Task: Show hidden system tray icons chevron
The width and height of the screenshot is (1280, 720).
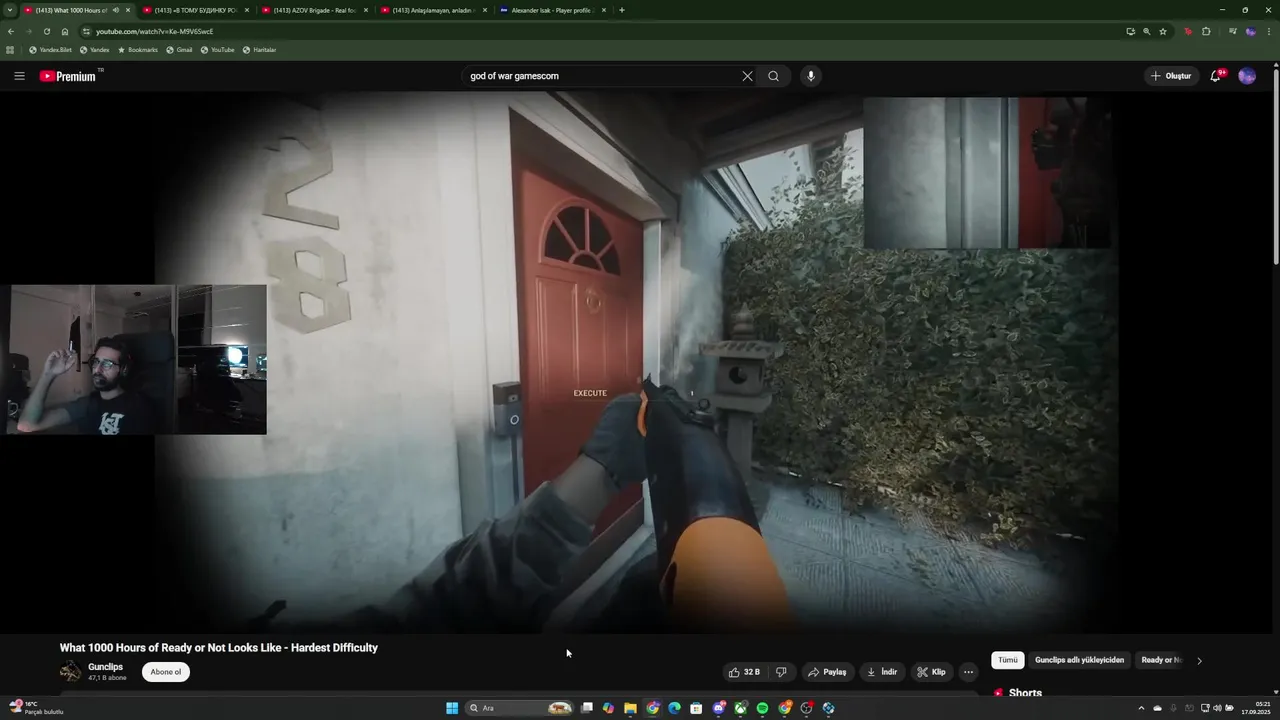Action: pyautogui.click(x=1141, y=708)
